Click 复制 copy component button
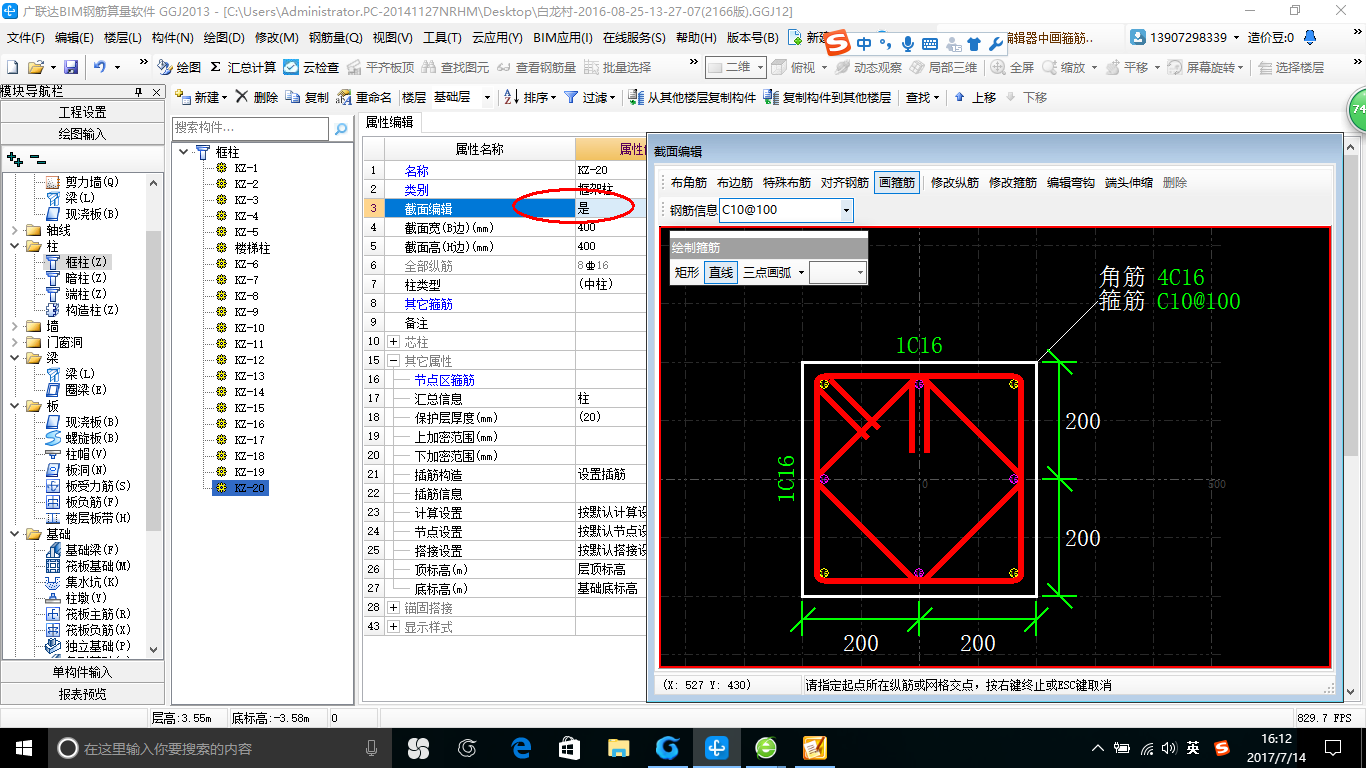The image size is (1366, 768). [x=307, y=97]
